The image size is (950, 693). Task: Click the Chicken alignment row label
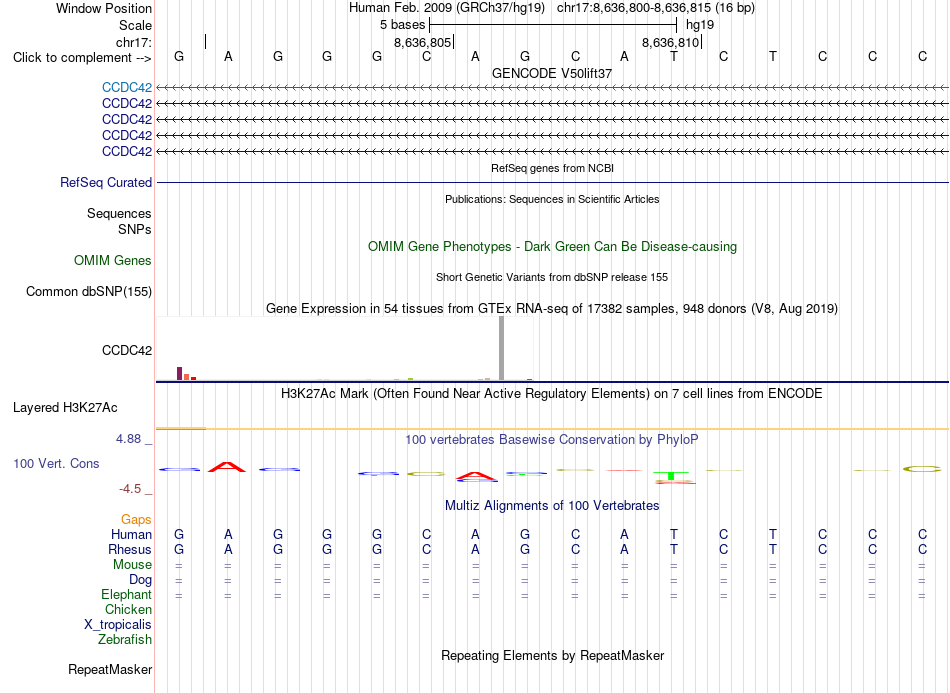point(128,609)
